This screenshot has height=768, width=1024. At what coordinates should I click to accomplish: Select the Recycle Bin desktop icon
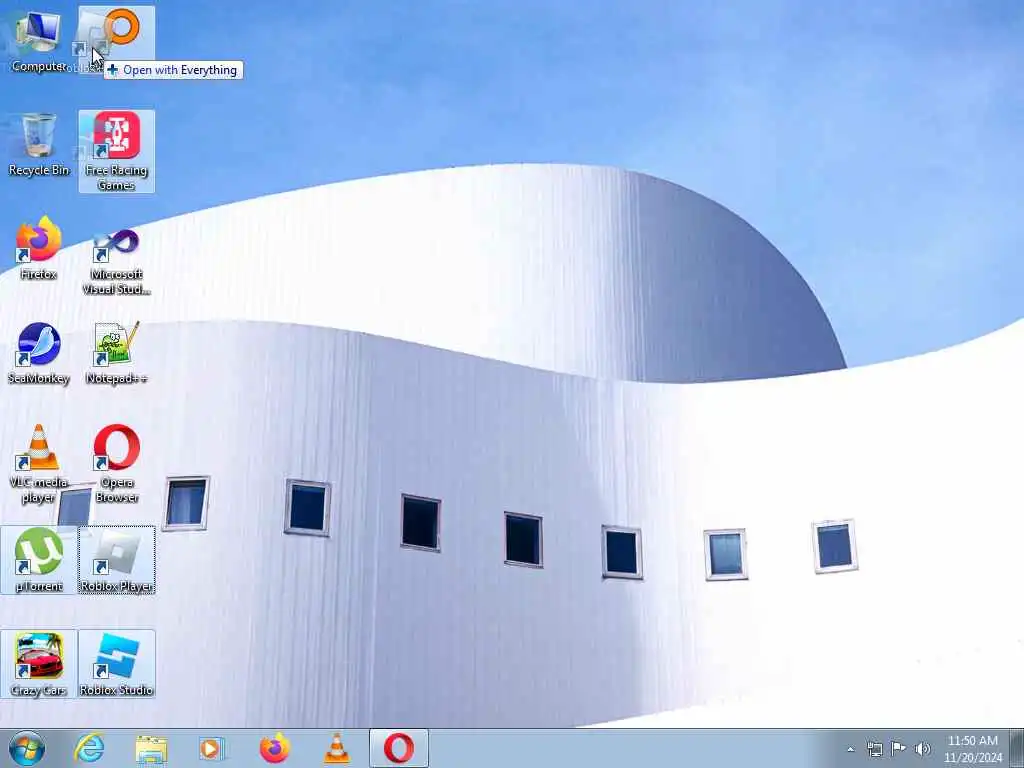tap(39, 145)
